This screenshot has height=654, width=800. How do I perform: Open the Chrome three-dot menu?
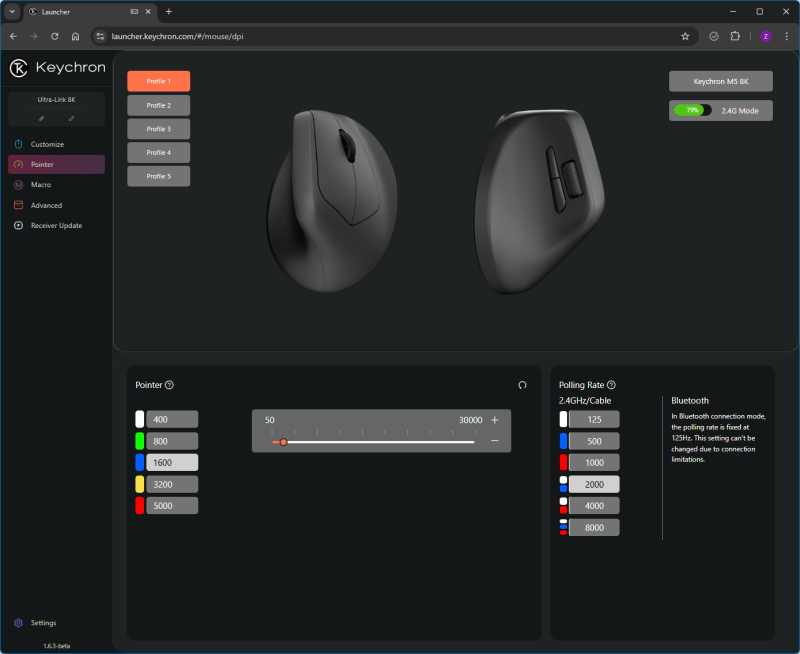pyautogui.click(x=786, y=36)
